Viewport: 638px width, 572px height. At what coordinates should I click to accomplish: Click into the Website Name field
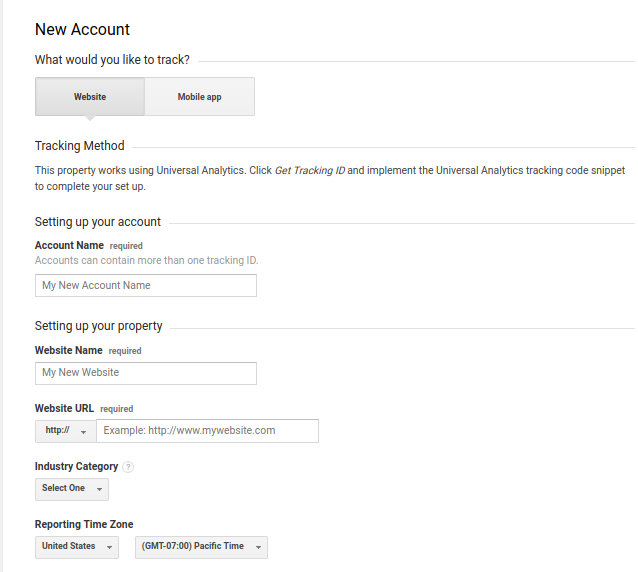[145, 373]
